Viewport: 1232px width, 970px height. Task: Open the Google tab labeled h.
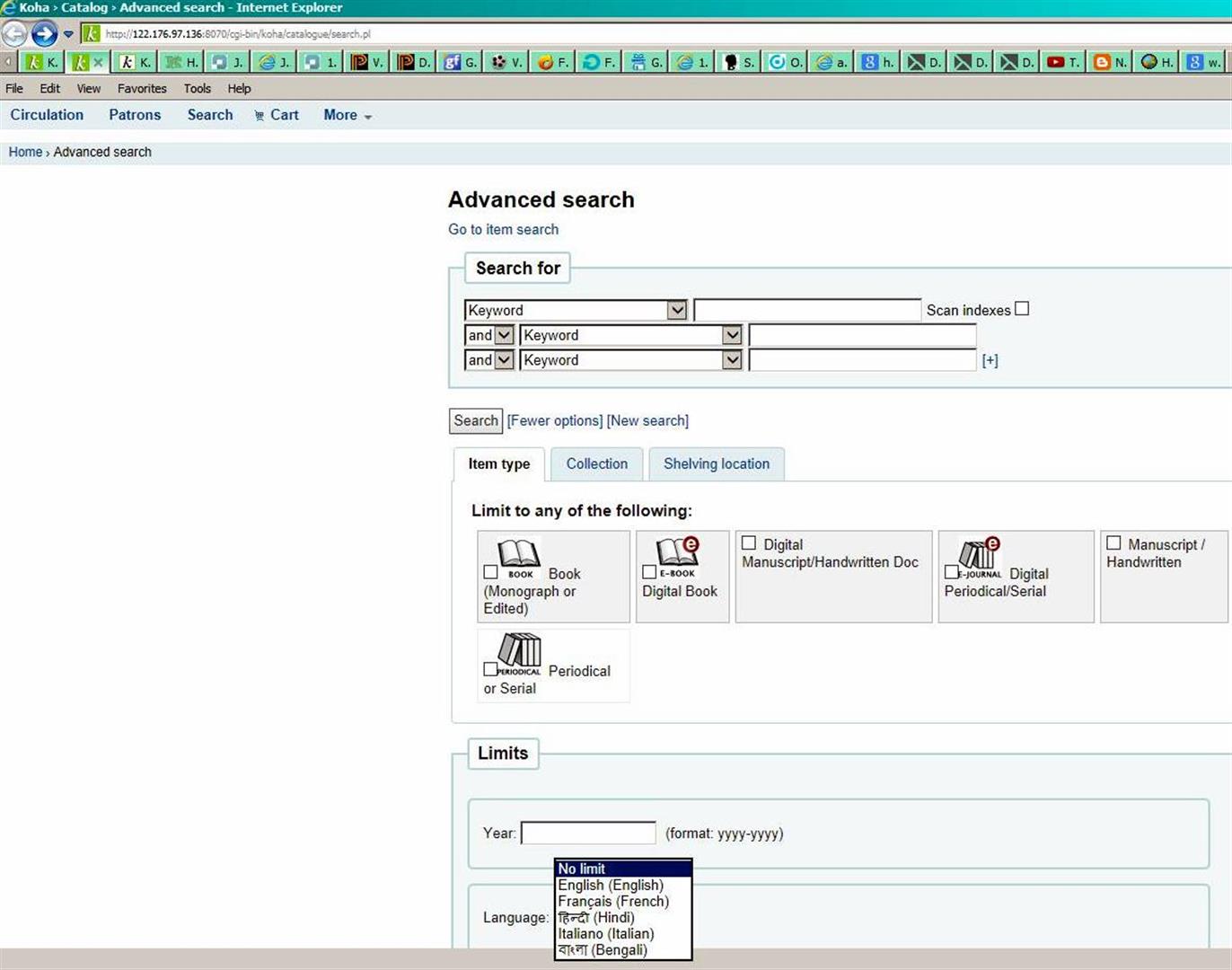[878, 62]
